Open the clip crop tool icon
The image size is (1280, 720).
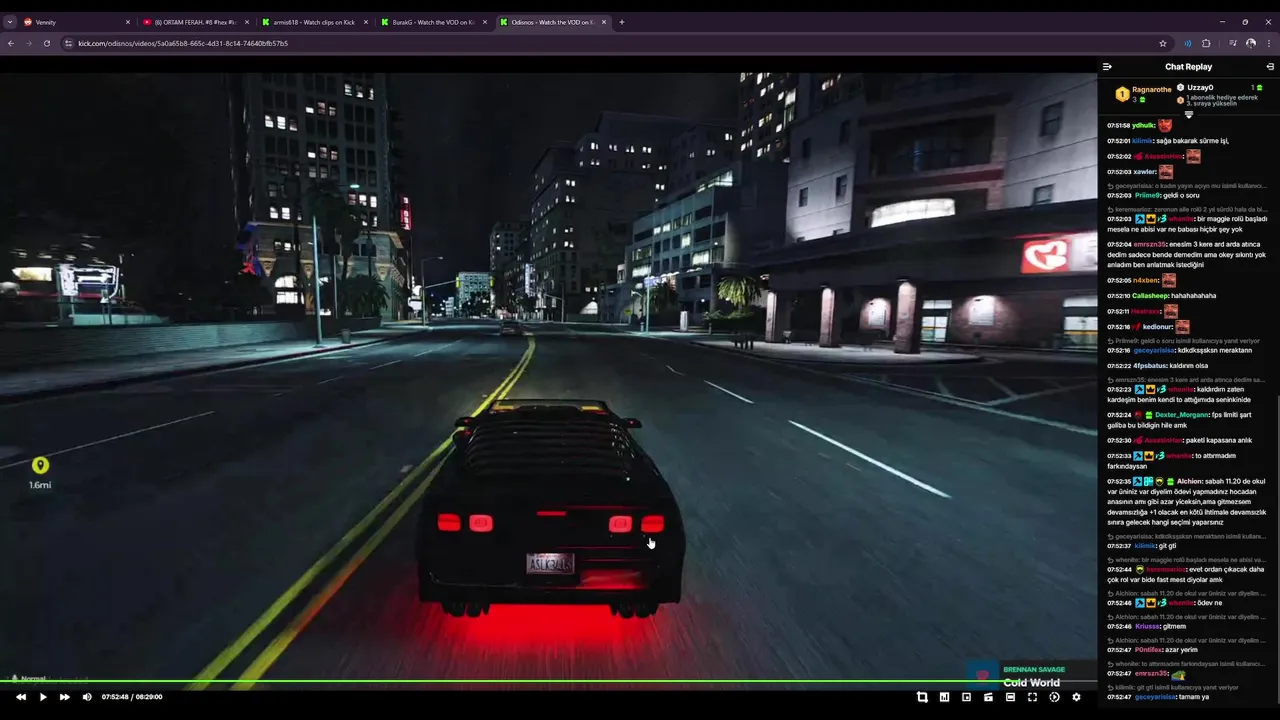pyautogui.click(x=922, y=697)
